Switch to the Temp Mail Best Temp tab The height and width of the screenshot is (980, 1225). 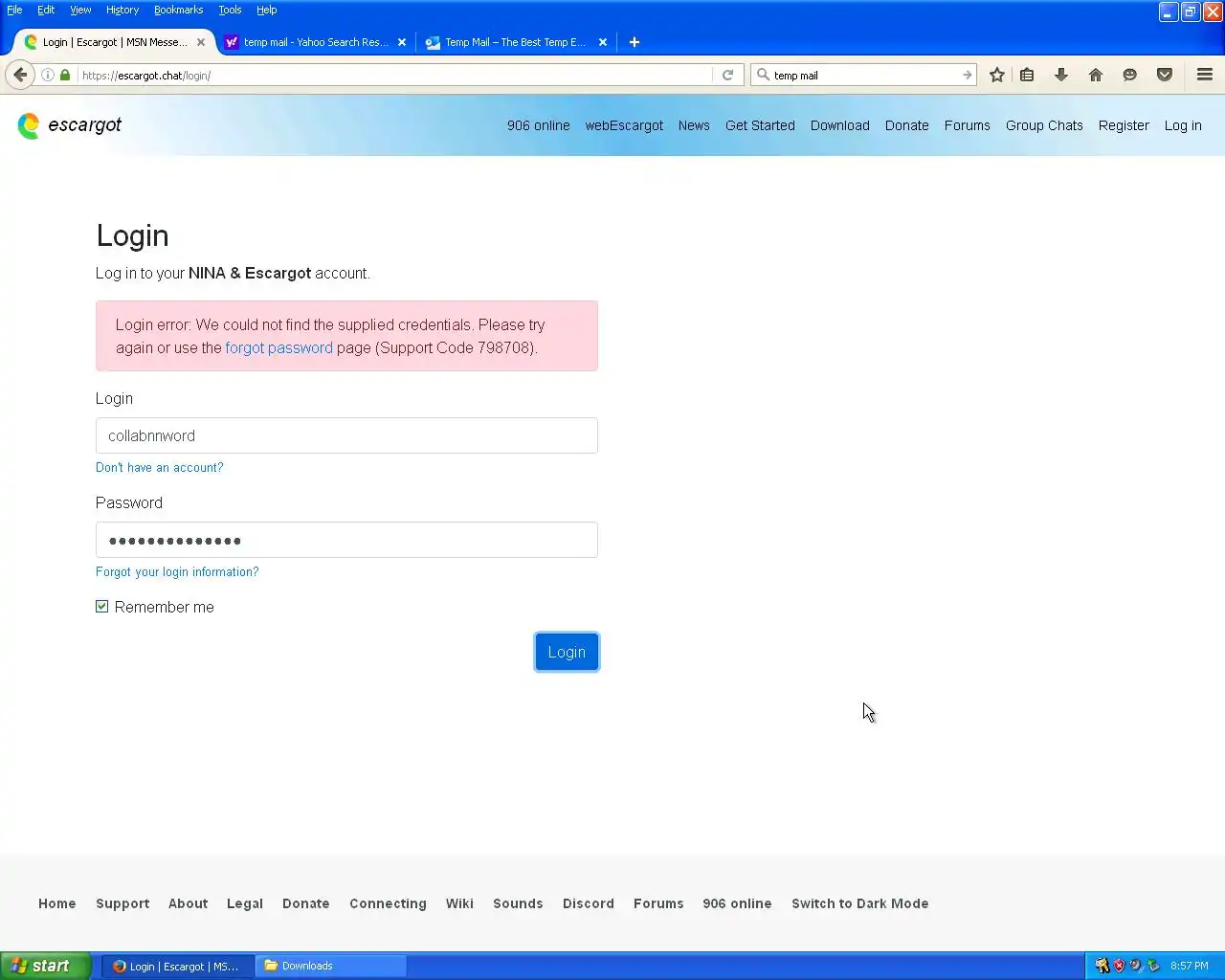pos(516,42)
